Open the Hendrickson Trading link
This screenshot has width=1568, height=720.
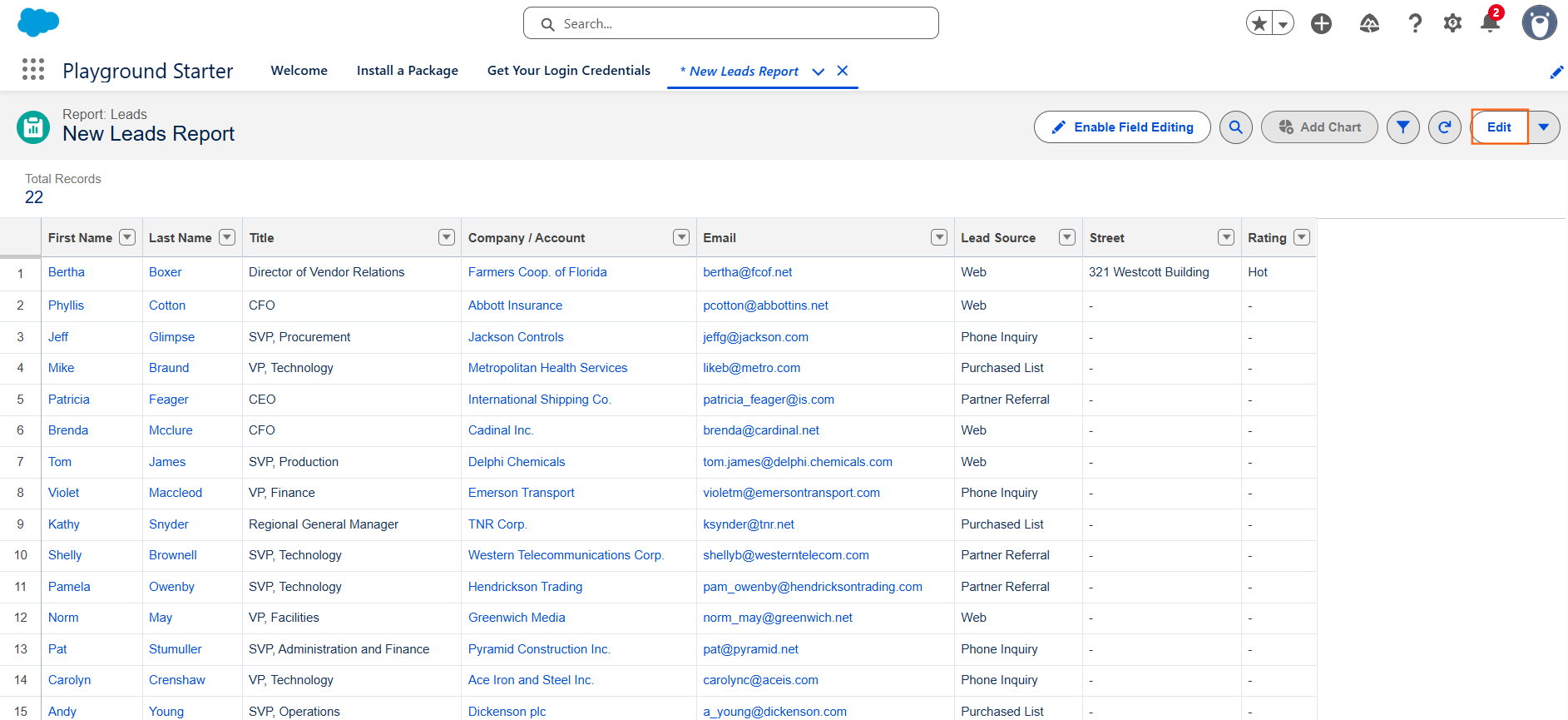click(525, 587)
